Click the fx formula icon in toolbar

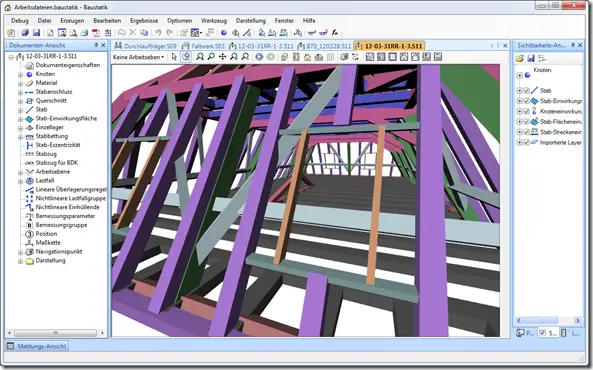click(335, 33)
